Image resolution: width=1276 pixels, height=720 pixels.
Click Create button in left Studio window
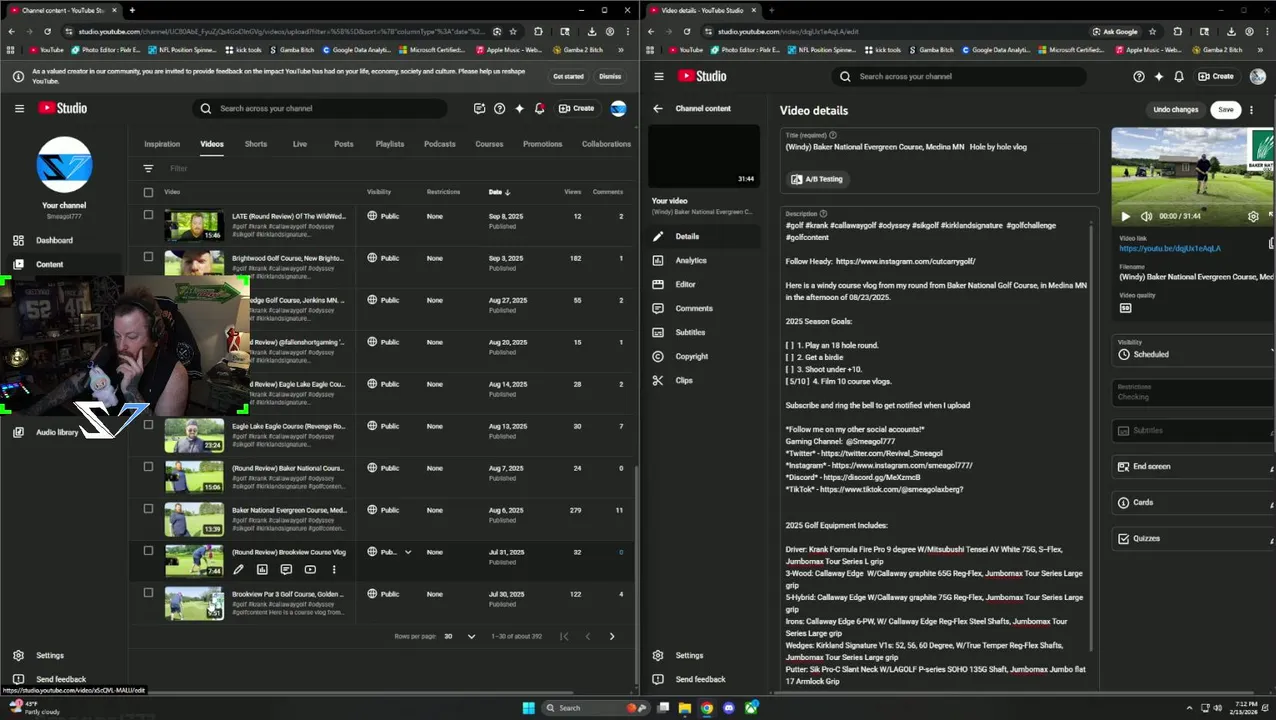(576, 108)
